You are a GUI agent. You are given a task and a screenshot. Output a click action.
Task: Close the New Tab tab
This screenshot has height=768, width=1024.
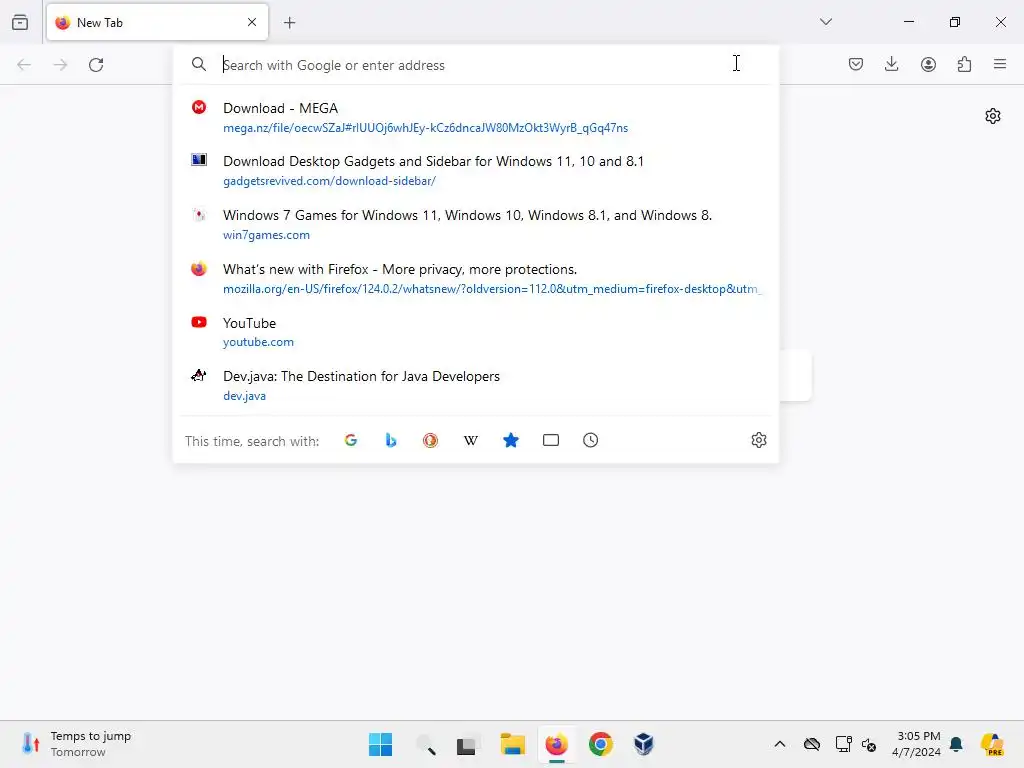tap(252, 22)
